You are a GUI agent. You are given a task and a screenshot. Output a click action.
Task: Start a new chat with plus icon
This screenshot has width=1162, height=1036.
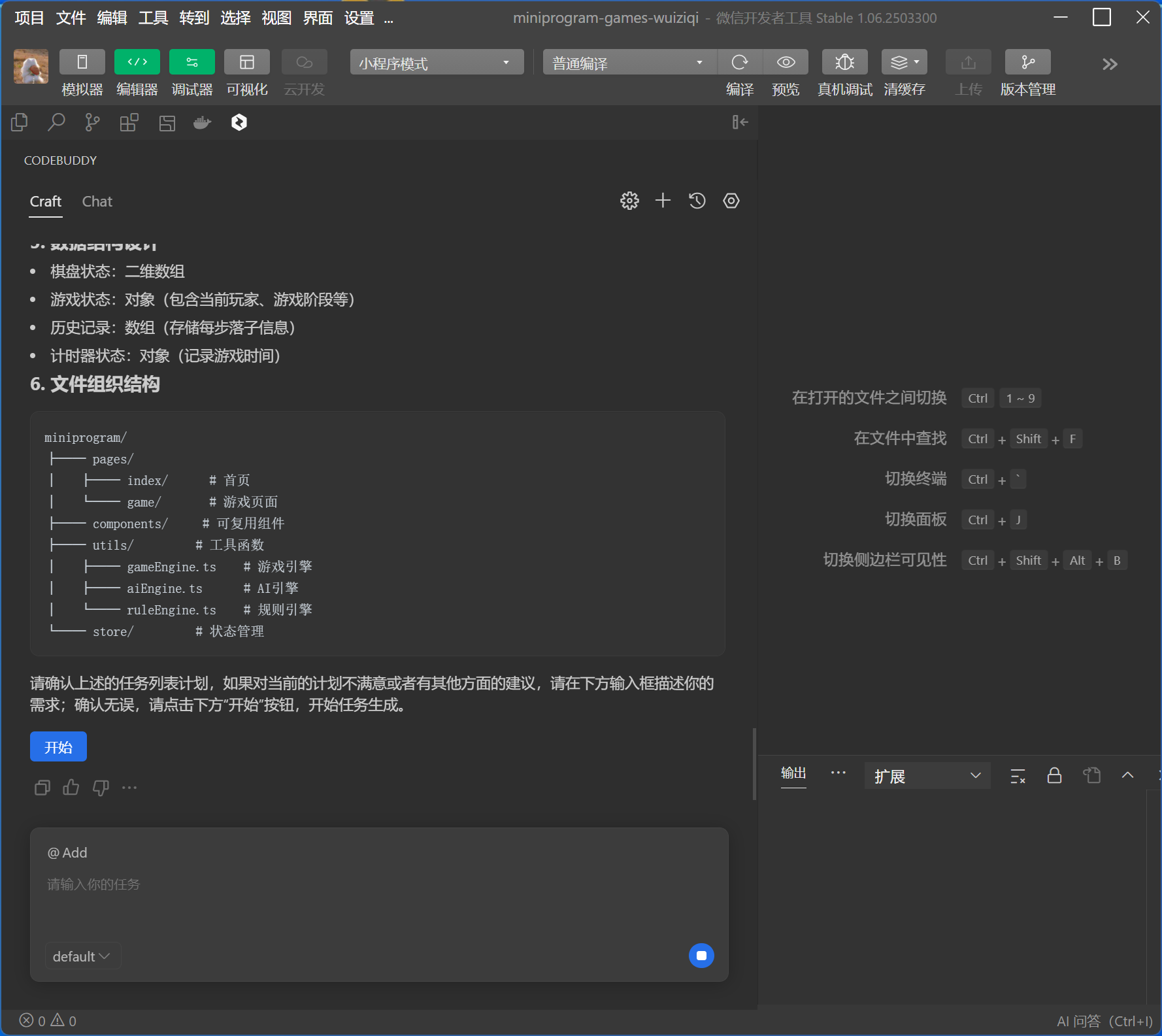pos(663,201)
